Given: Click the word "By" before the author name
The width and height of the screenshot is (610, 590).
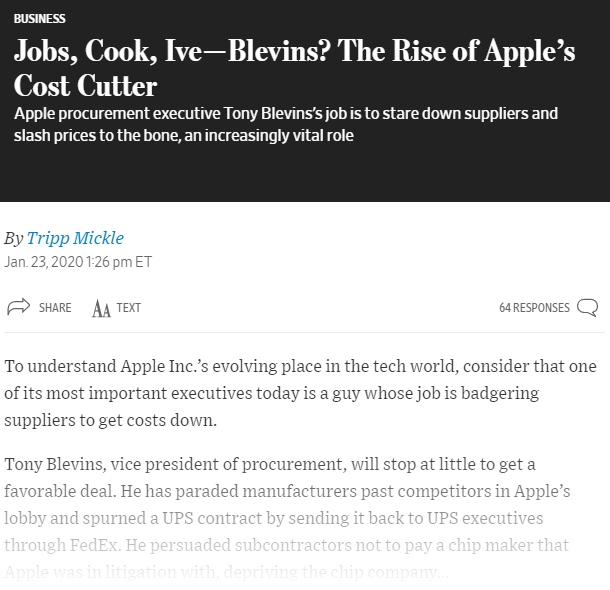Looking at the screenshot, I should click(x=14, y=238).
